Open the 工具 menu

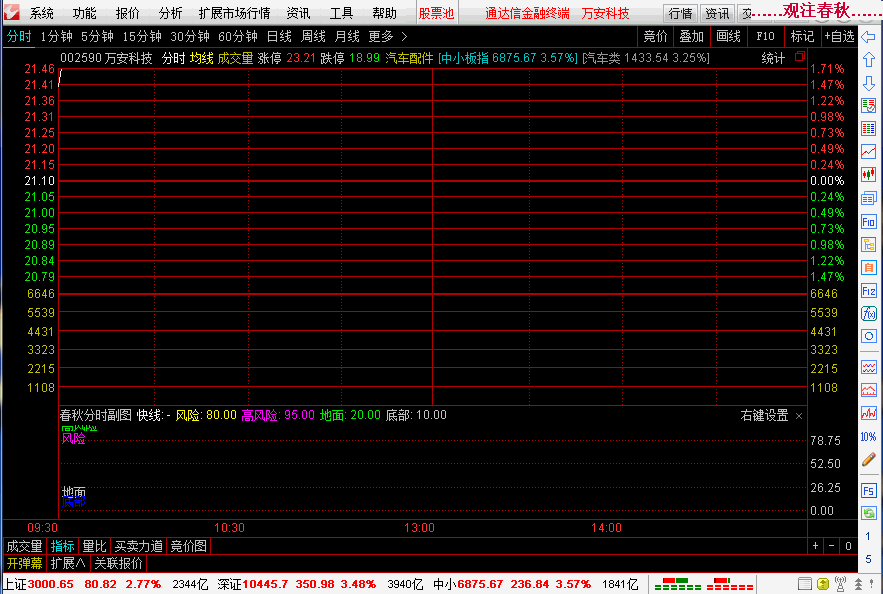click(341, 13)
